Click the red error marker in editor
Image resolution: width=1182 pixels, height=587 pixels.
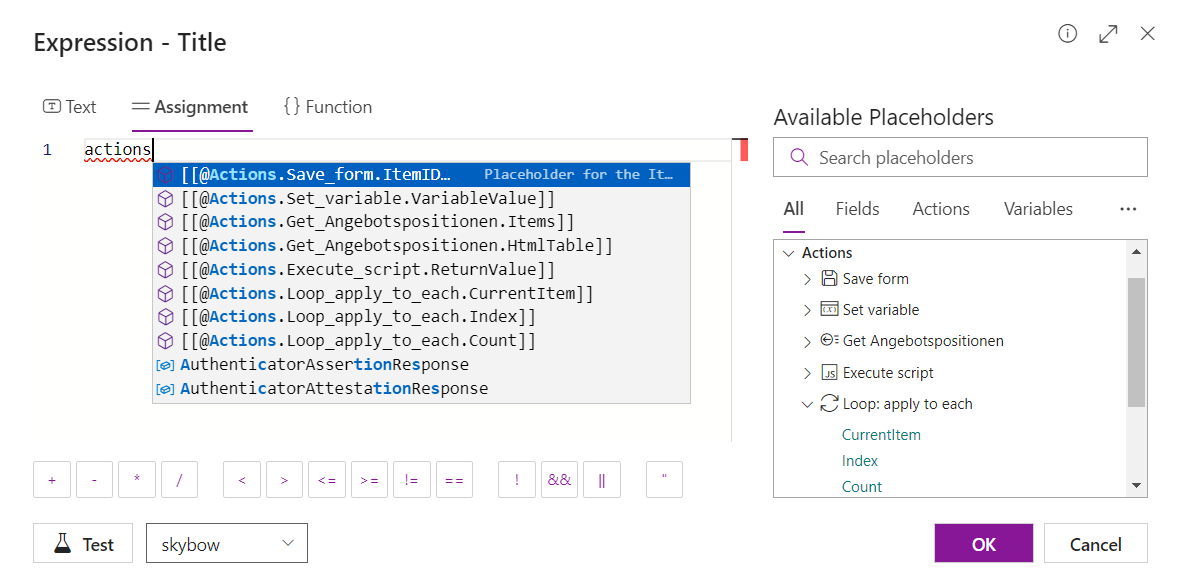tap(743, 150)
